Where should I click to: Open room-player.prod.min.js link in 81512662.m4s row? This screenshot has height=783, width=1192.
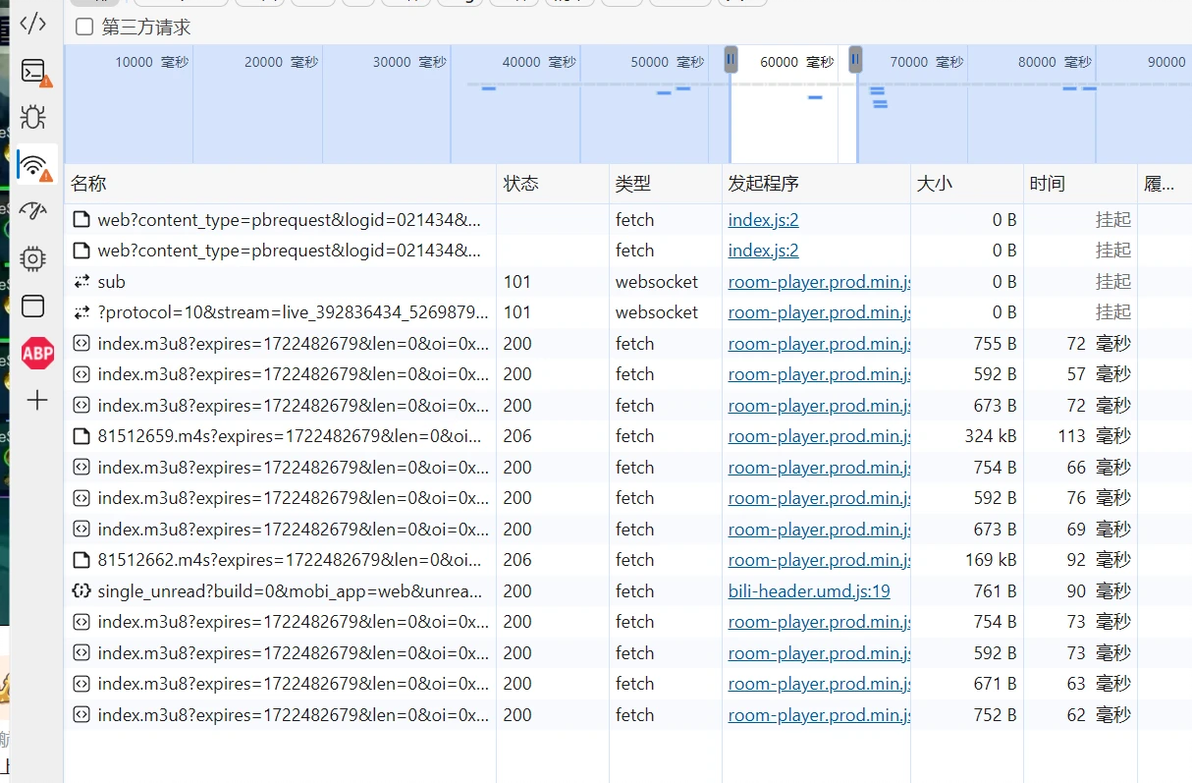pyautogui.click(x=819, y=560)
